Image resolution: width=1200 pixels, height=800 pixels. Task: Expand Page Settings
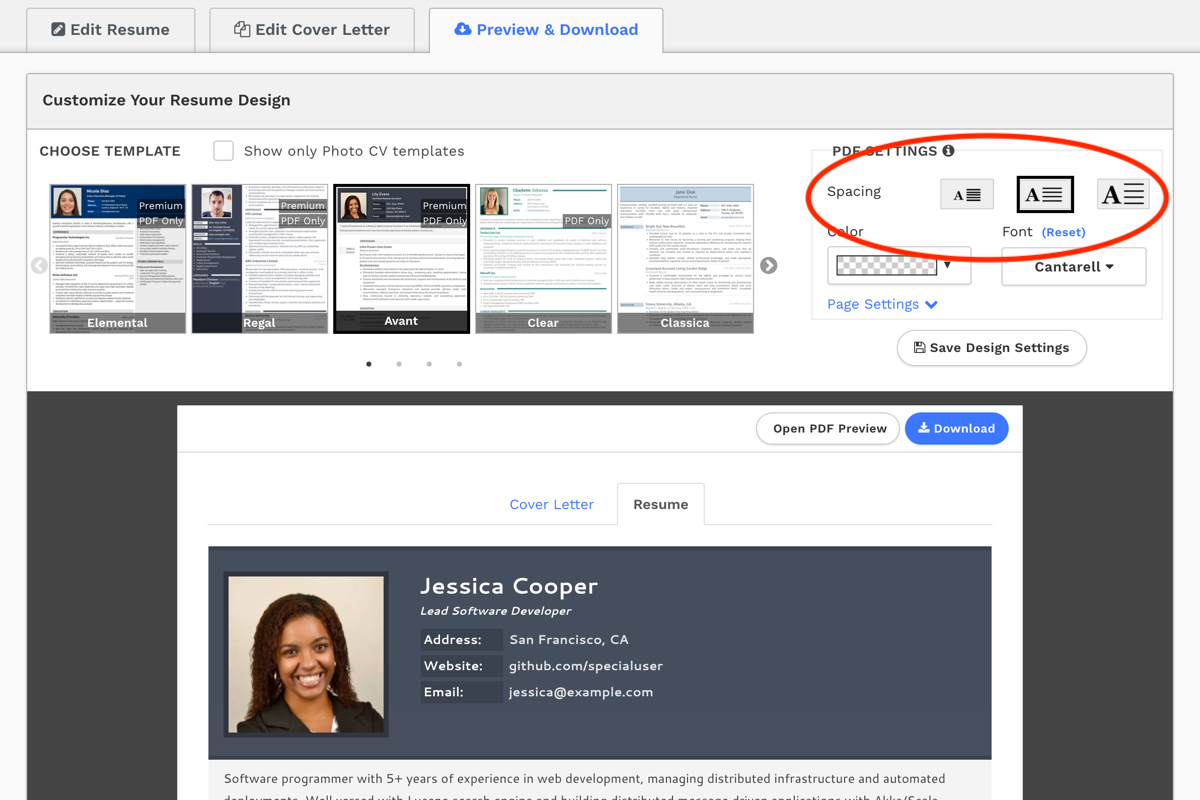882,304
